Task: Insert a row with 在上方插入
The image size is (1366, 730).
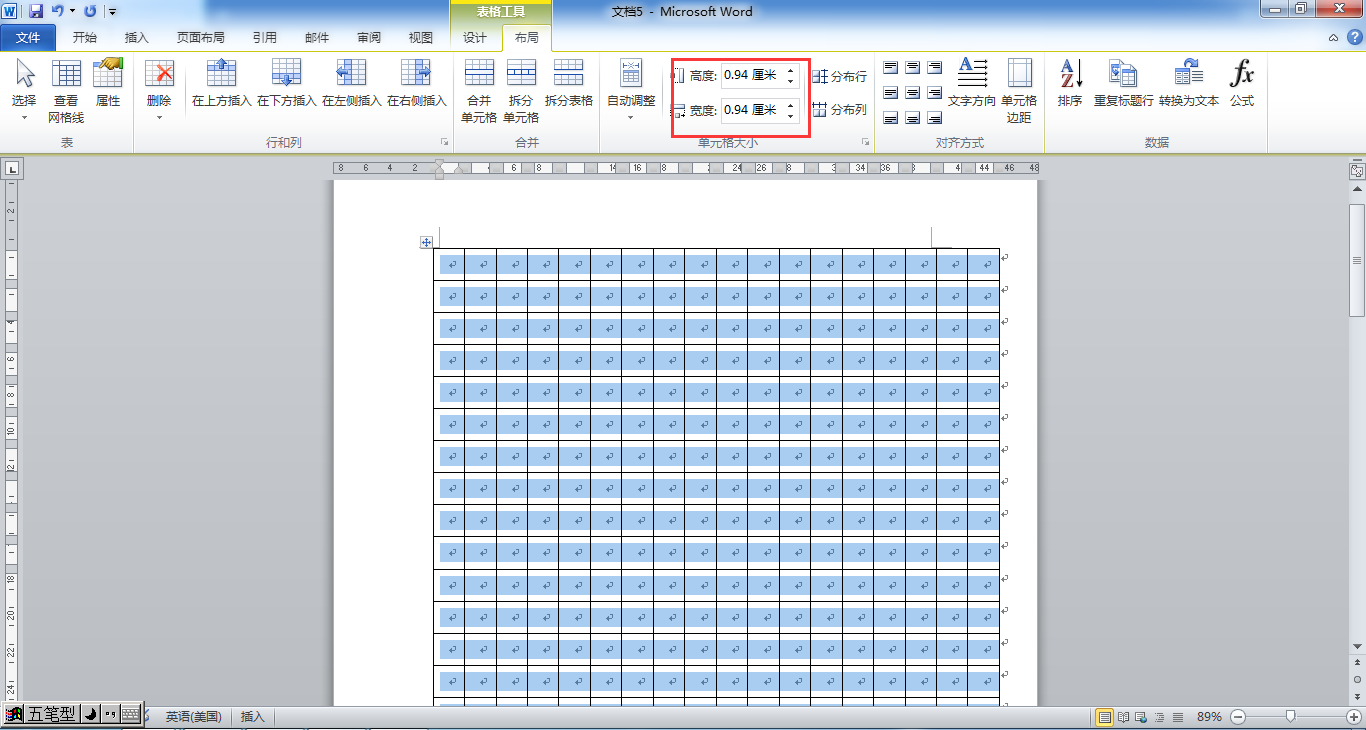Action: pyautogui.click(x=221, y=84)
